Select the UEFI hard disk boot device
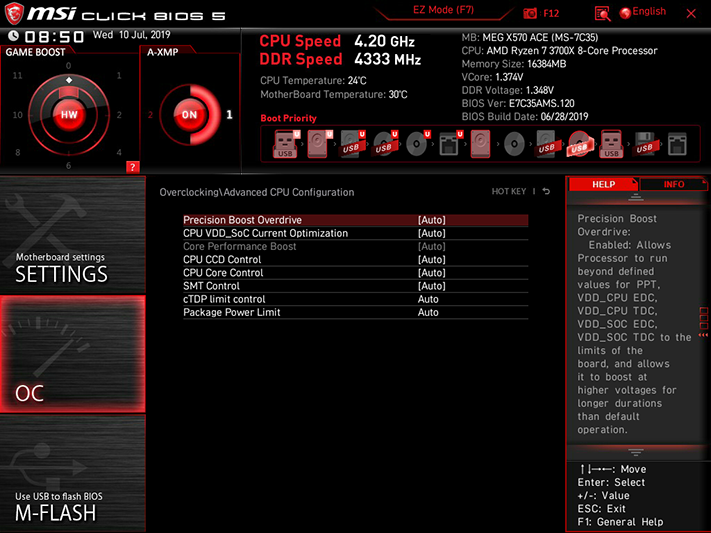The height and width of the screenshot is (533, 711). coord(320,144)
